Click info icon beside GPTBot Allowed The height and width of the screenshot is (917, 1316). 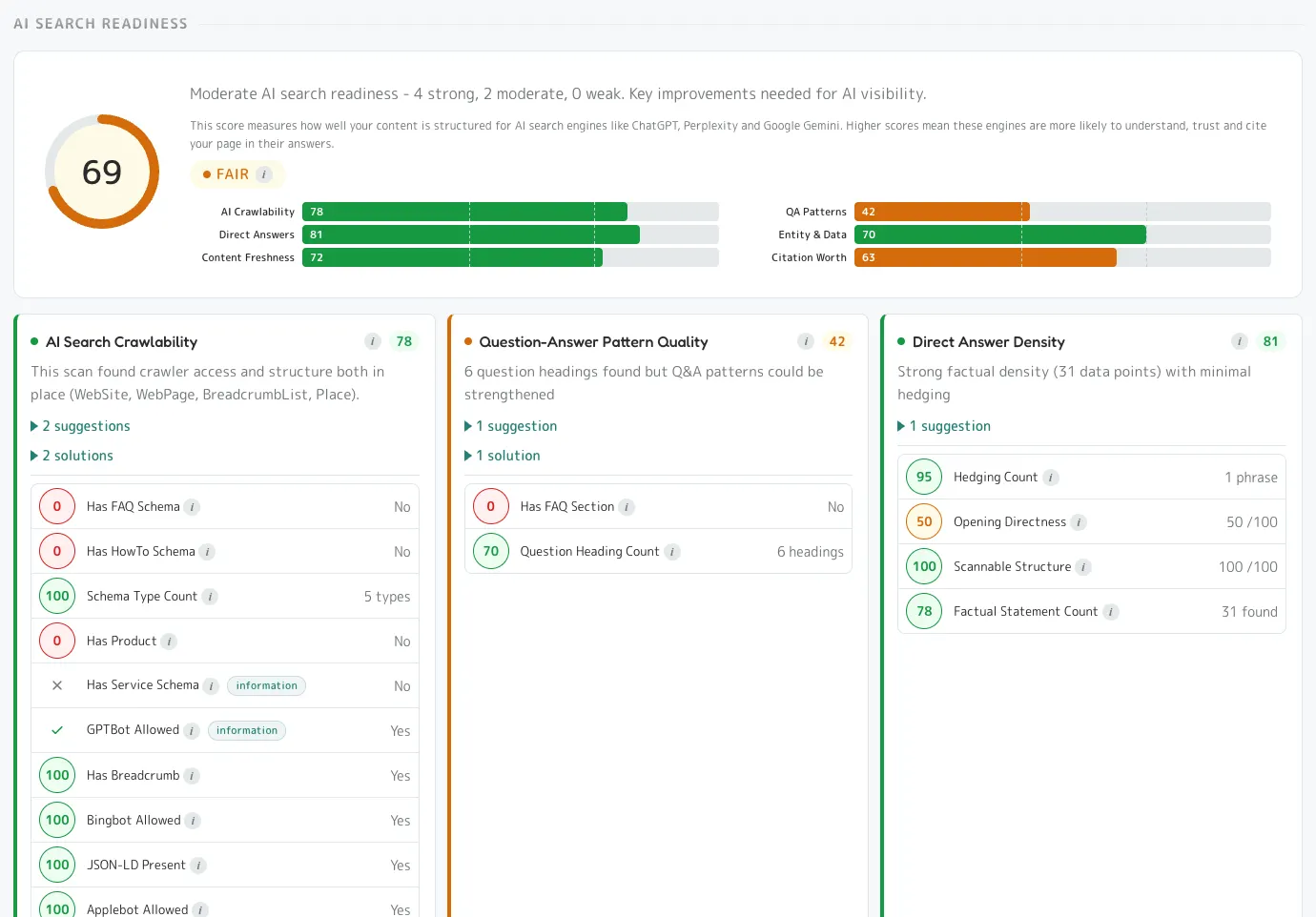tap(192, 731)
